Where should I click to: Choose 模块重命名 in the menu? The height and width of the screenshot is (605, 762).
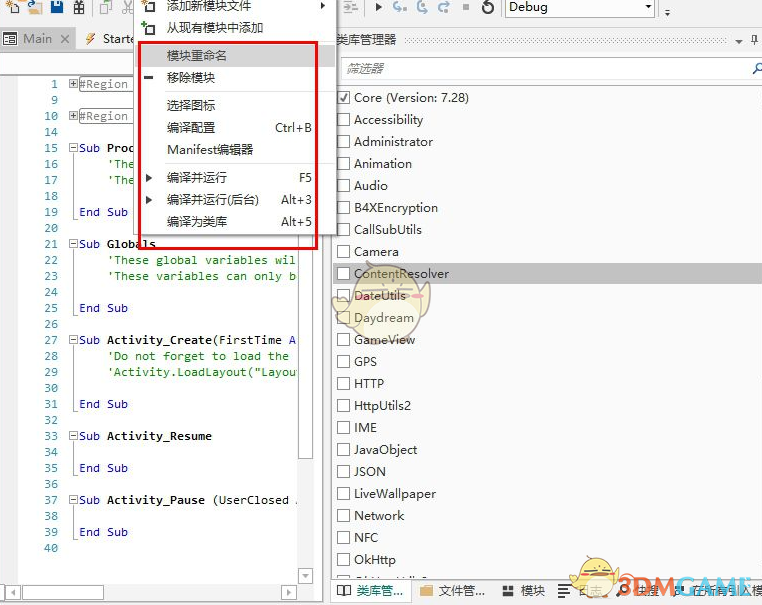point(236,55)
